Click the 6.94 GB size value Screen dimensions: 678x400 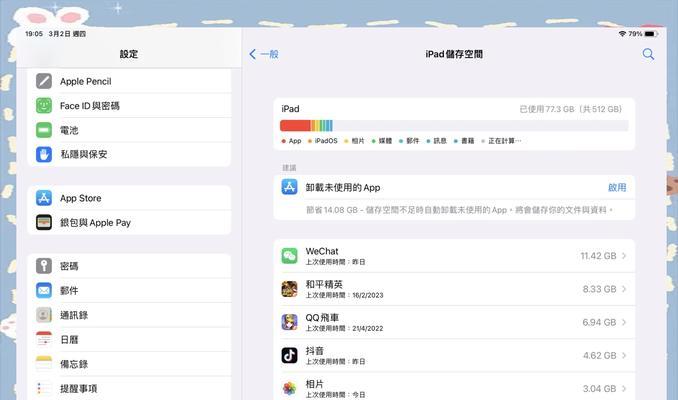point(599,322)
